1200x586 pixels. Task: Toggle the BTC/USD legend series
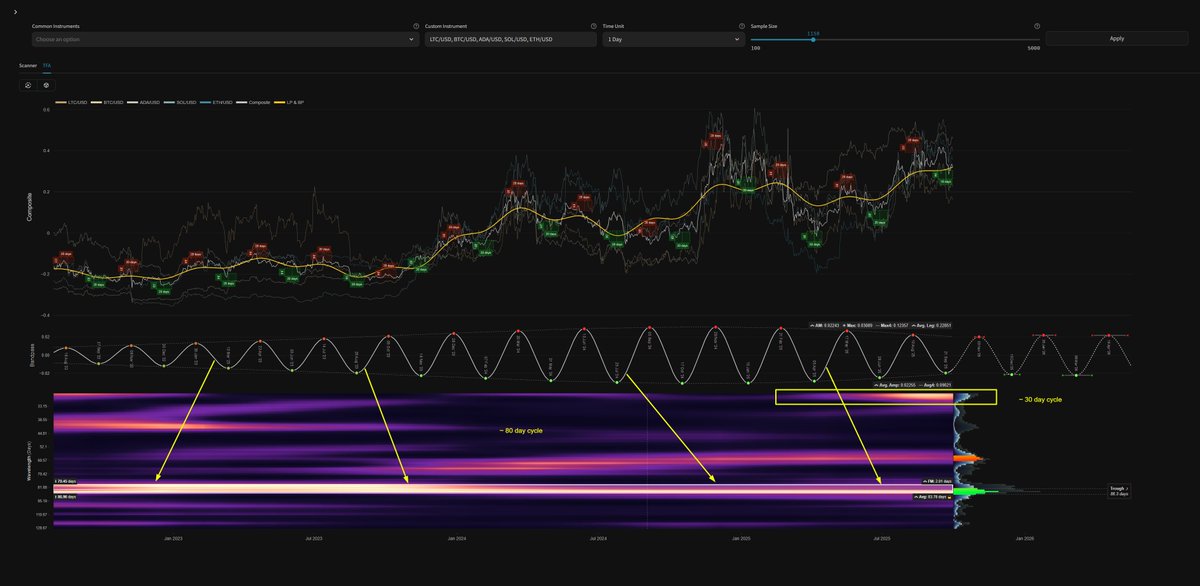point(107,102)
